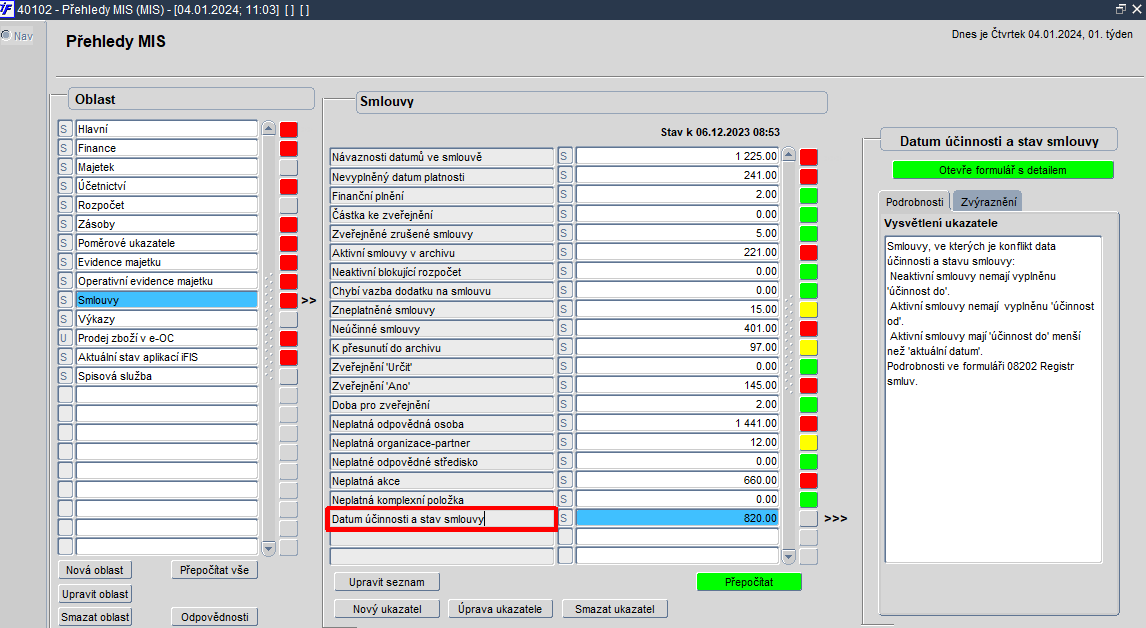The height and width of the screenshot is (628, 1146).
Task: Click the Smlouvy indicator list scroll down arrow
Action: 789,557
